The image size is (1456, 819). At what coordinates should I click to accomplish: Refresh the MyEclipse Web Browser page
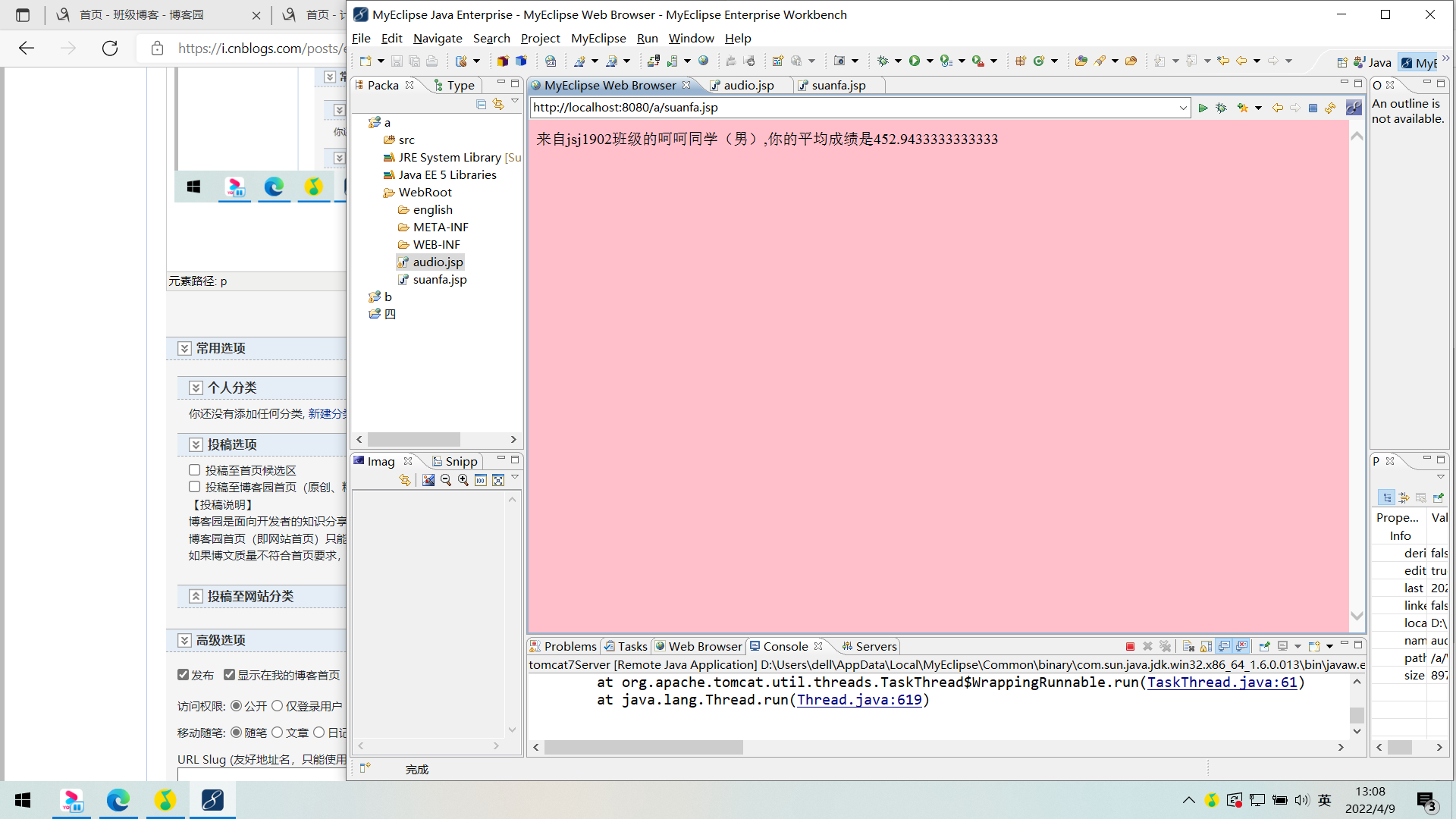point(1330,108)
